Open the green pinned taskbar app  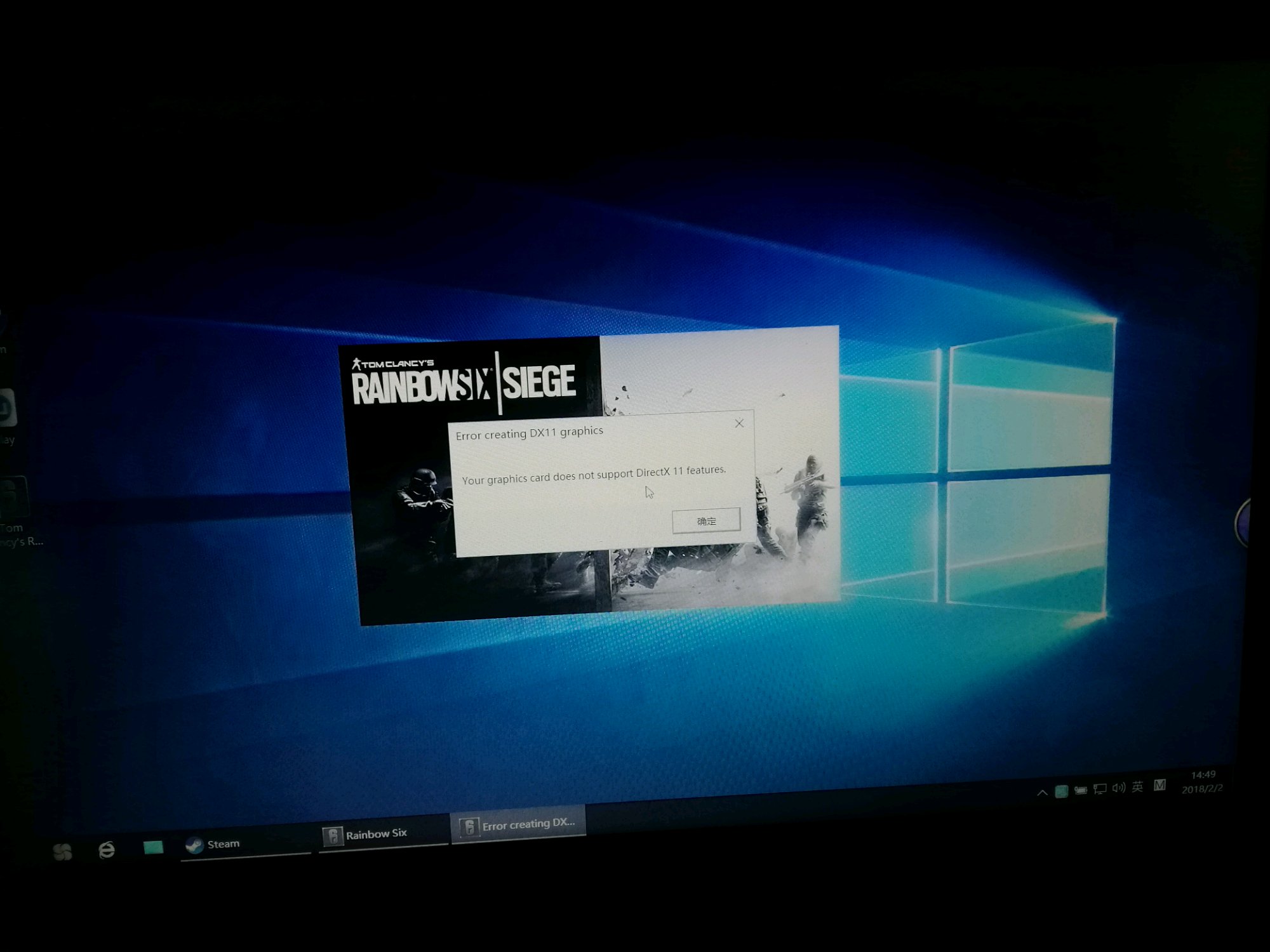(x=153, y=847)
